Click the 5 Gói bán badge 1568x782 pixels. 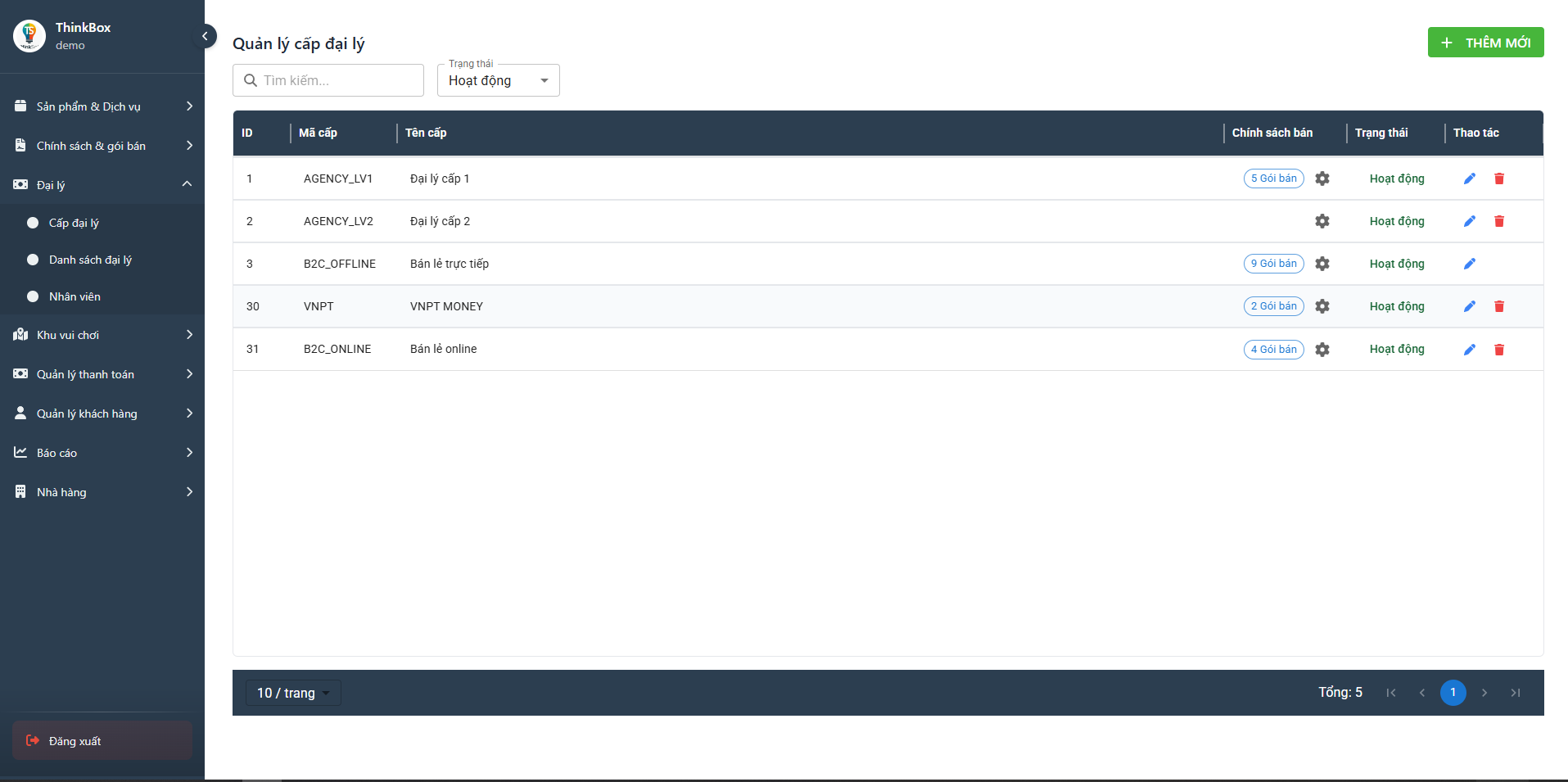[1273, 179]
